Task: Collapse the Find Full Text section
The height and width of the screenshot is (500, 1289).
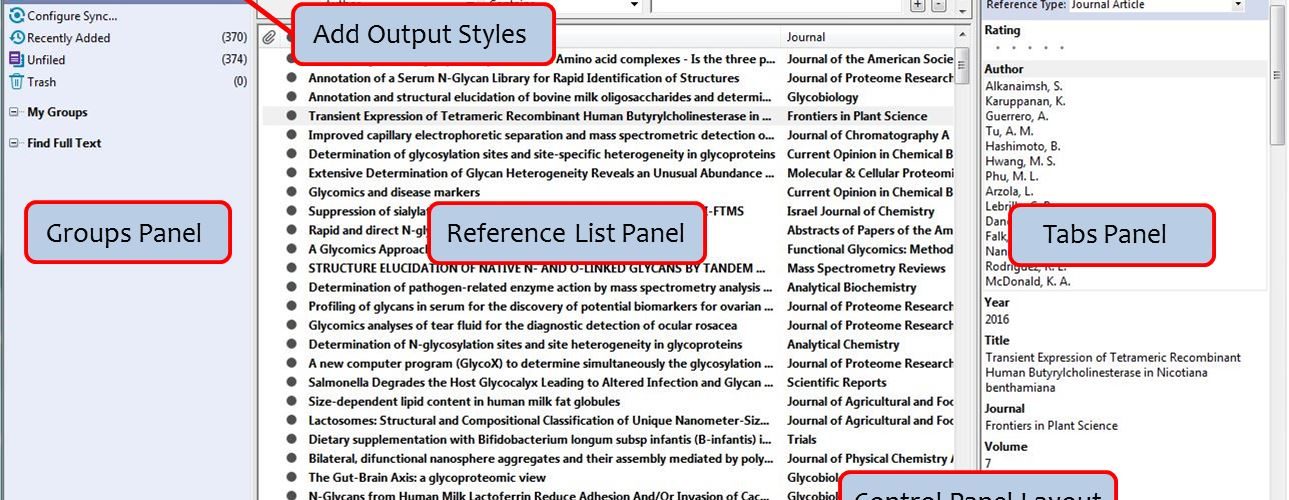Action: click(x=15, y=143)
